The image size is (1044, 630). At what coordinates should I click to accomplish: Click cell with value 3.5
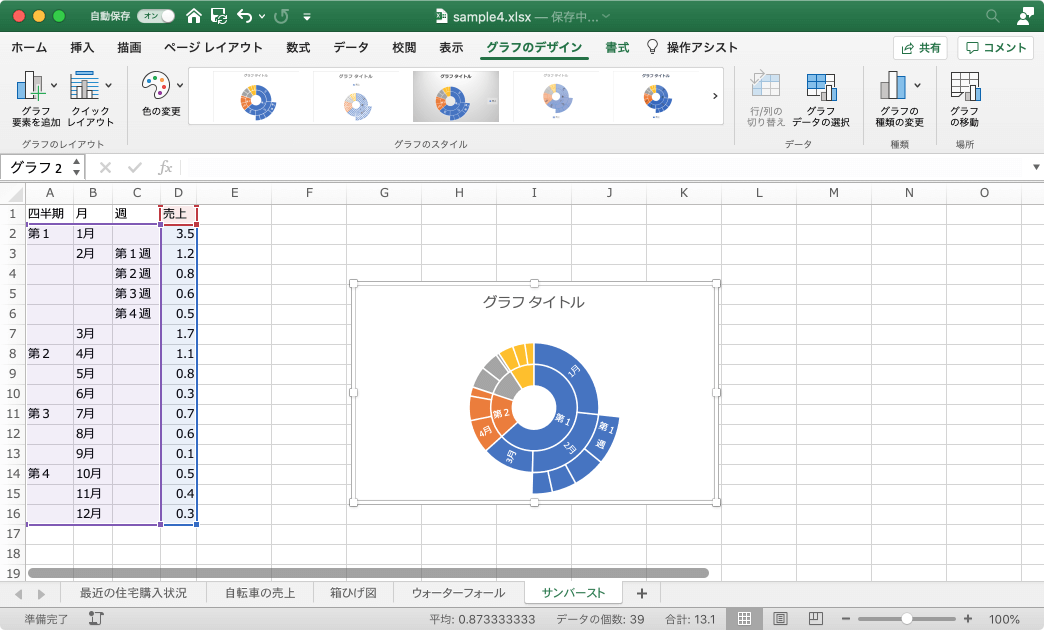(178, 234)
